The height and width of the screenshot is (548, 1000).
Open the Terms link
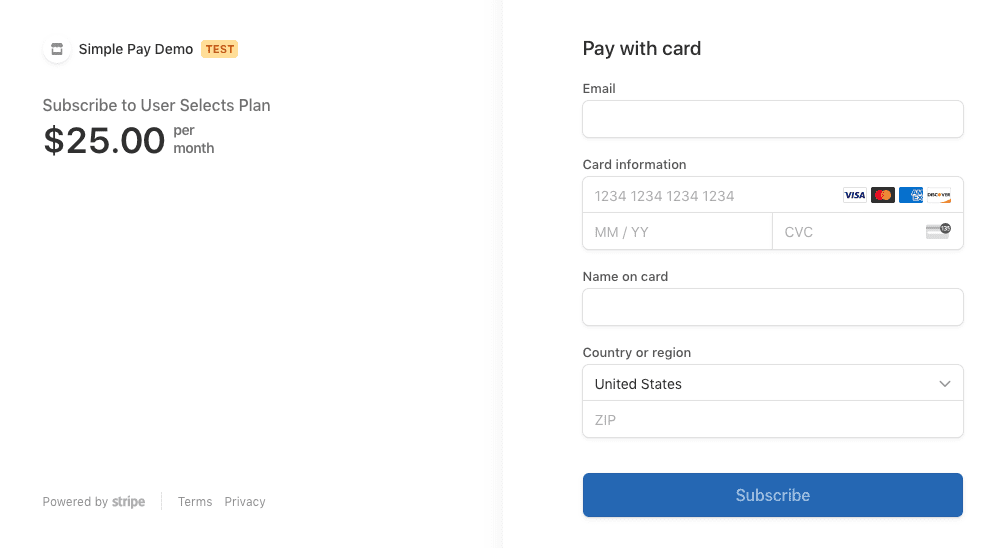195,501
